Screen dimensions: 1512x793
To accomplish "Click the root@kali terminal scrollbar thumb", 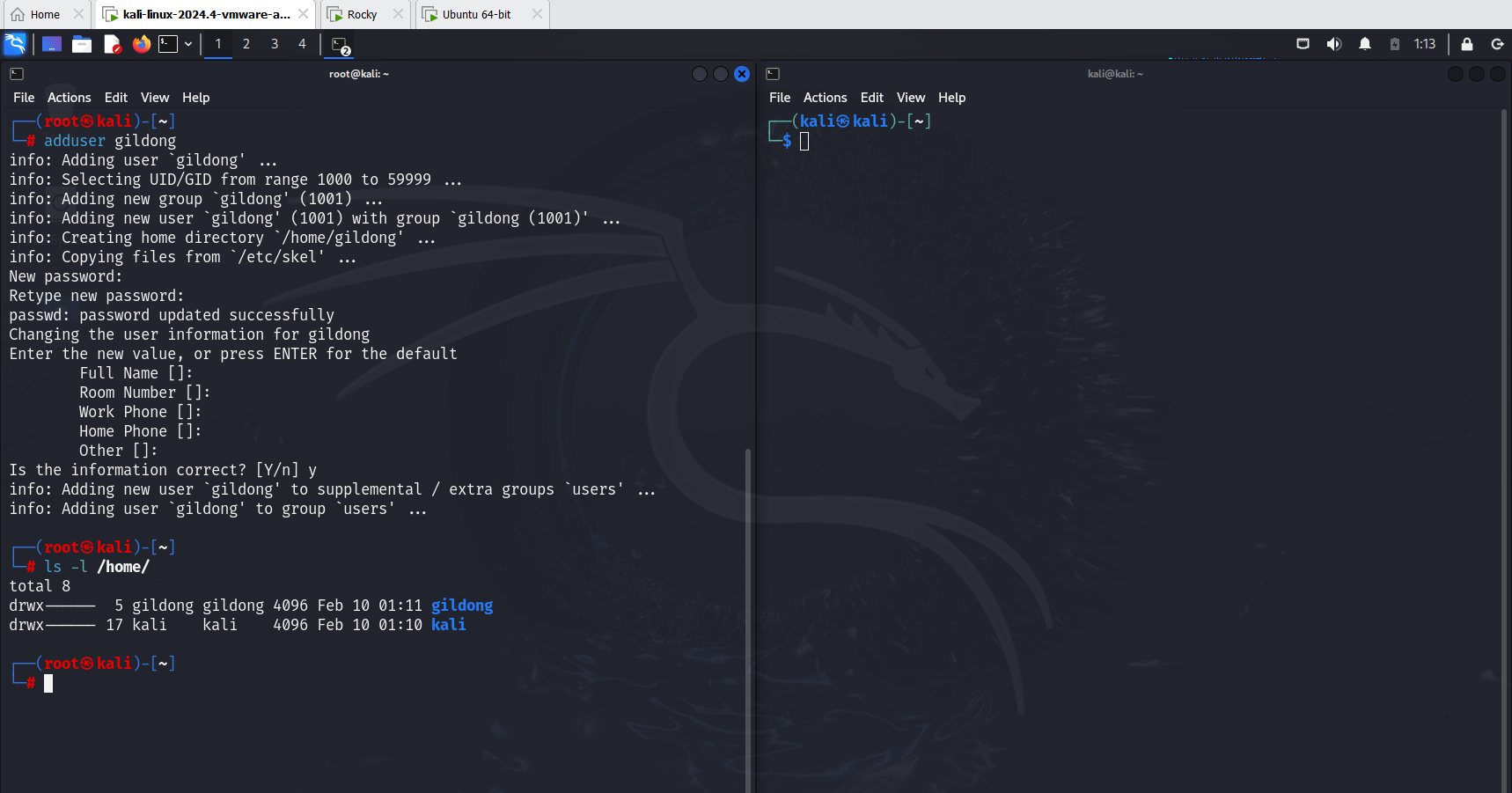I will pos(748,620).
